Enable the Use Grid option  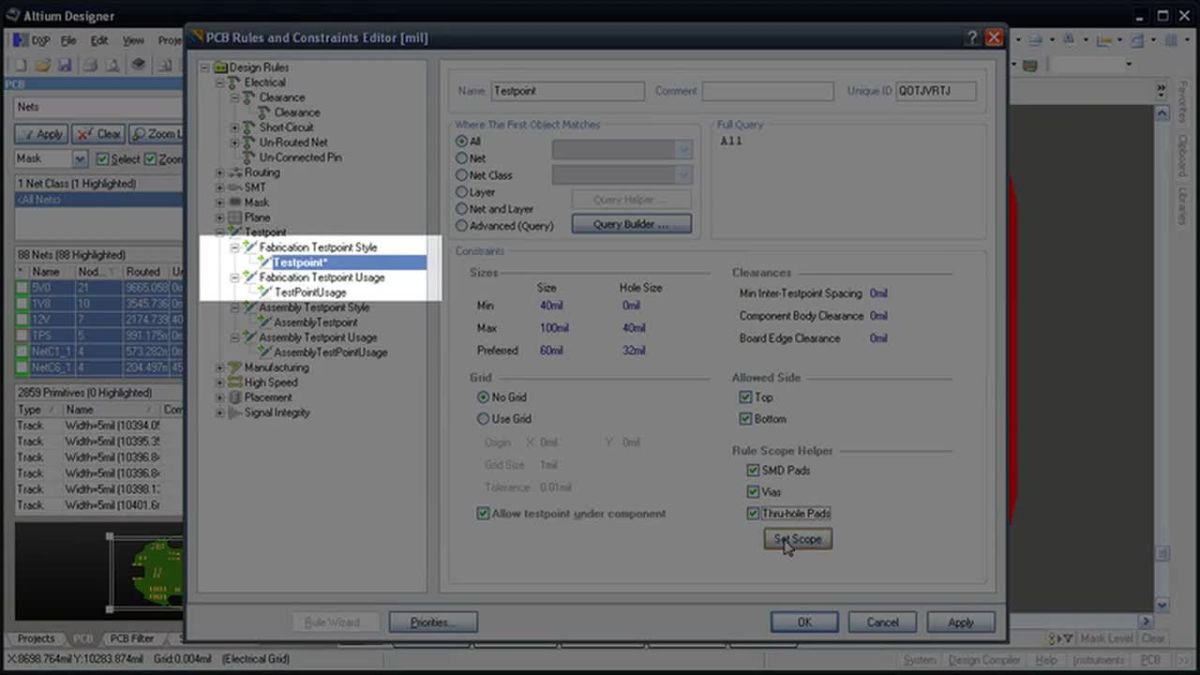pyautogui.click(x=481, y=419)
